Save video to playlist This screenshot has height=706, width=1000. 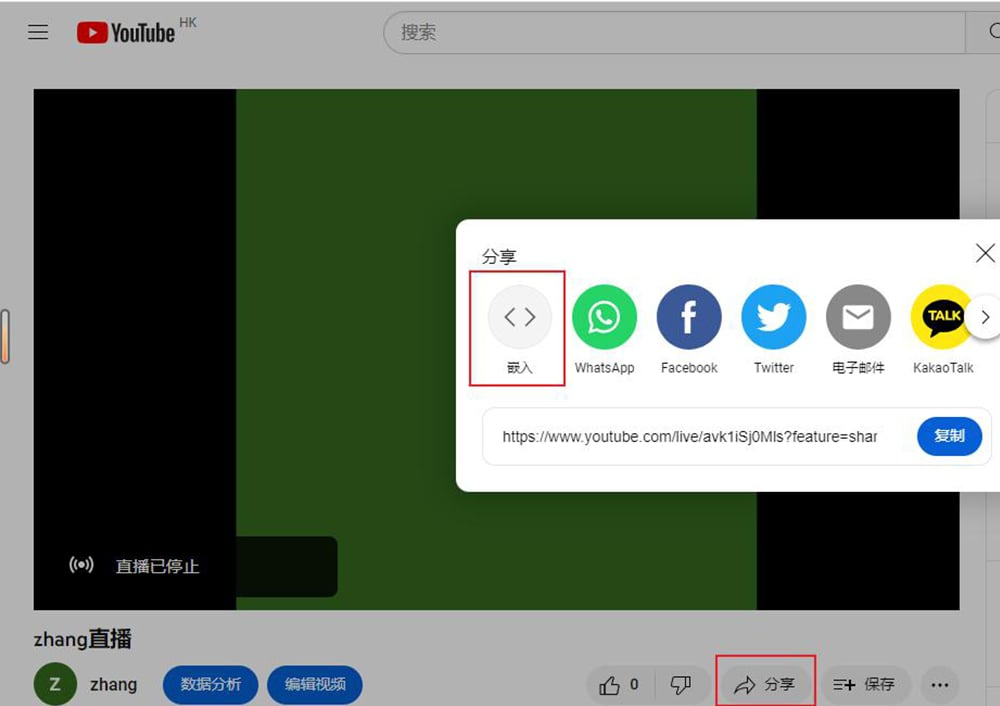click(865, 685)
